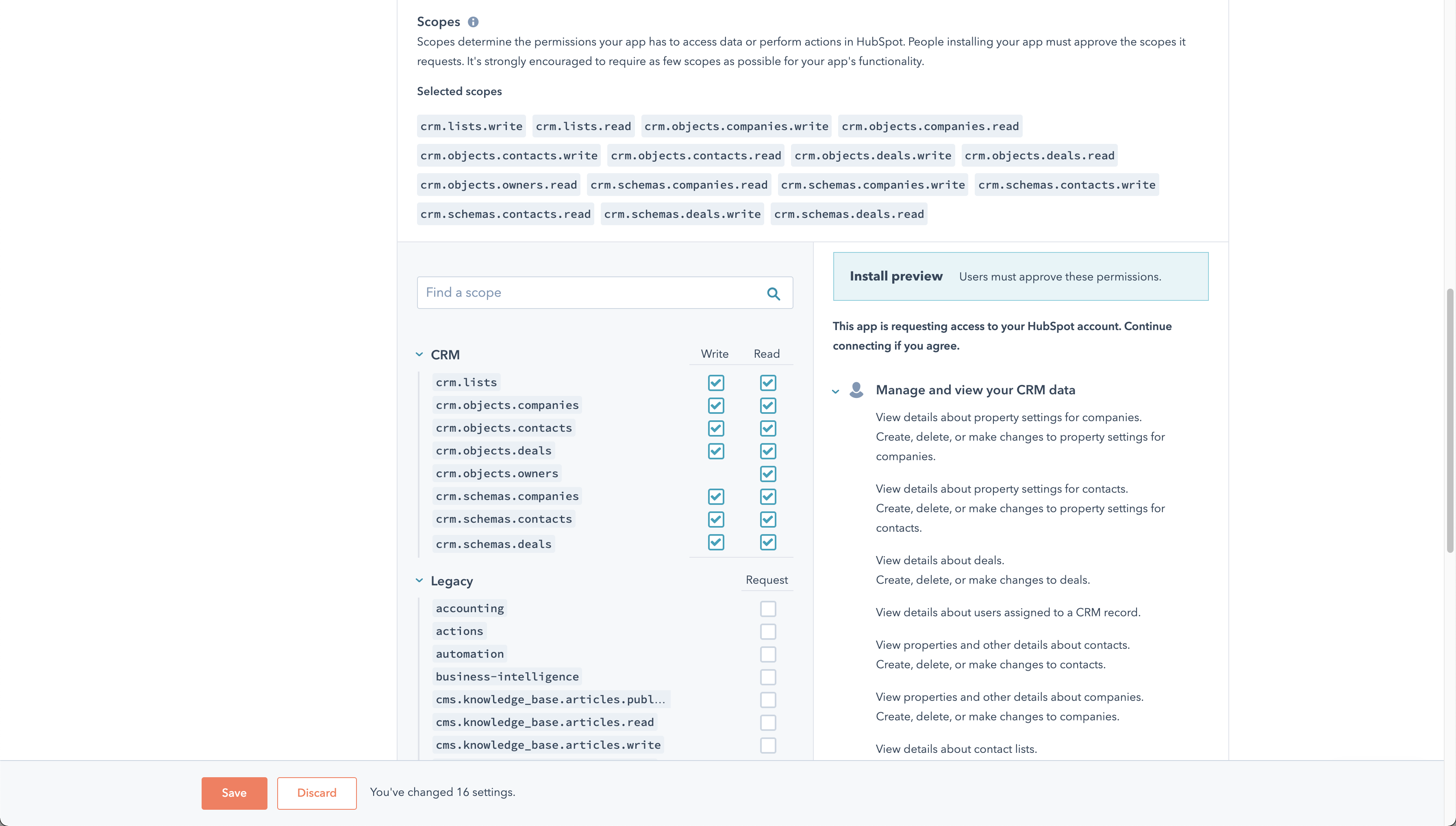Toggle crm.objects.companies Read checkbox
Screen dimensions: 1456x826
click(768, 406)
